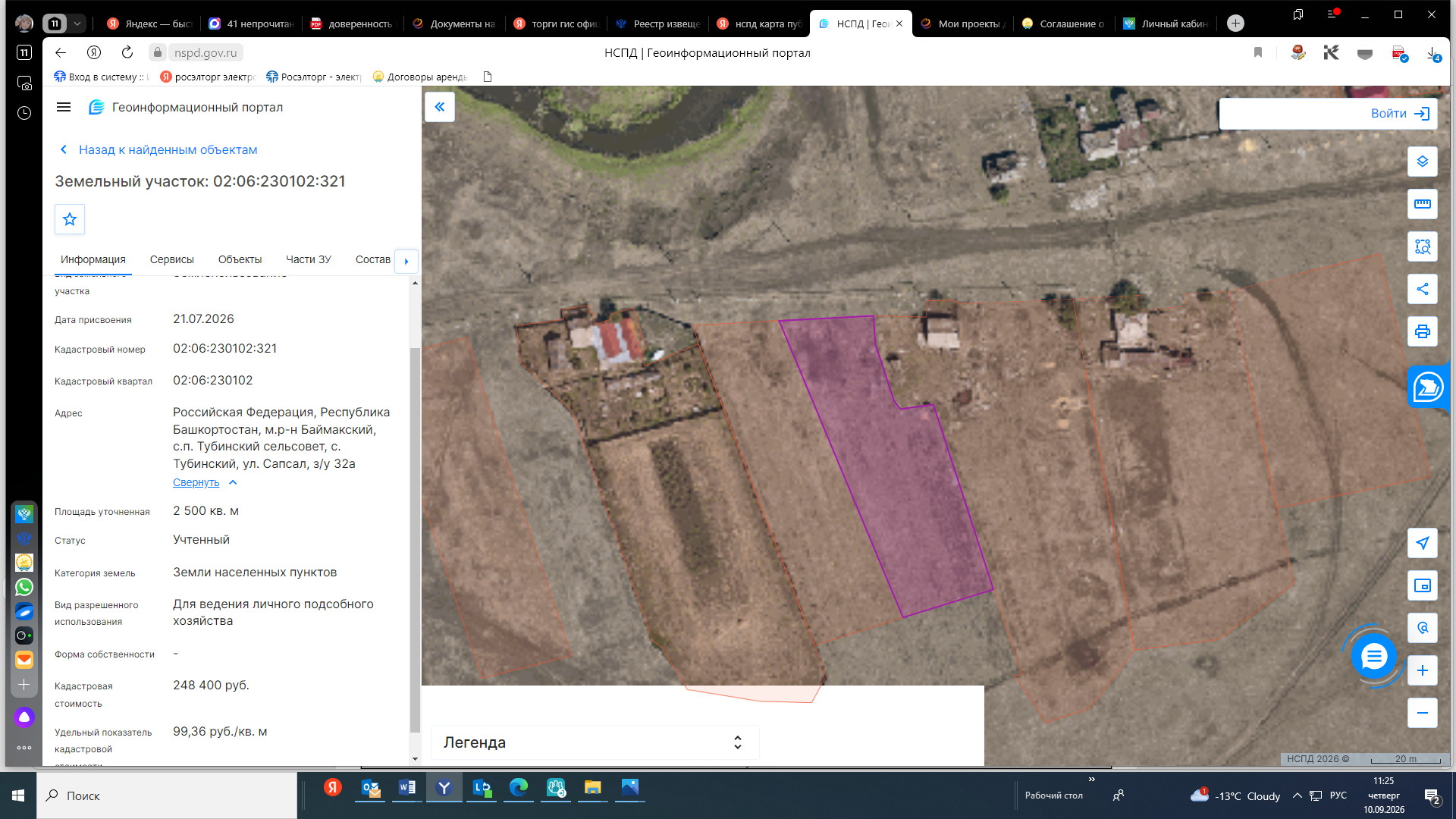Show hidden system tray icons chevron
This screenshot has height=819, width=1456.
[1297, 795]
